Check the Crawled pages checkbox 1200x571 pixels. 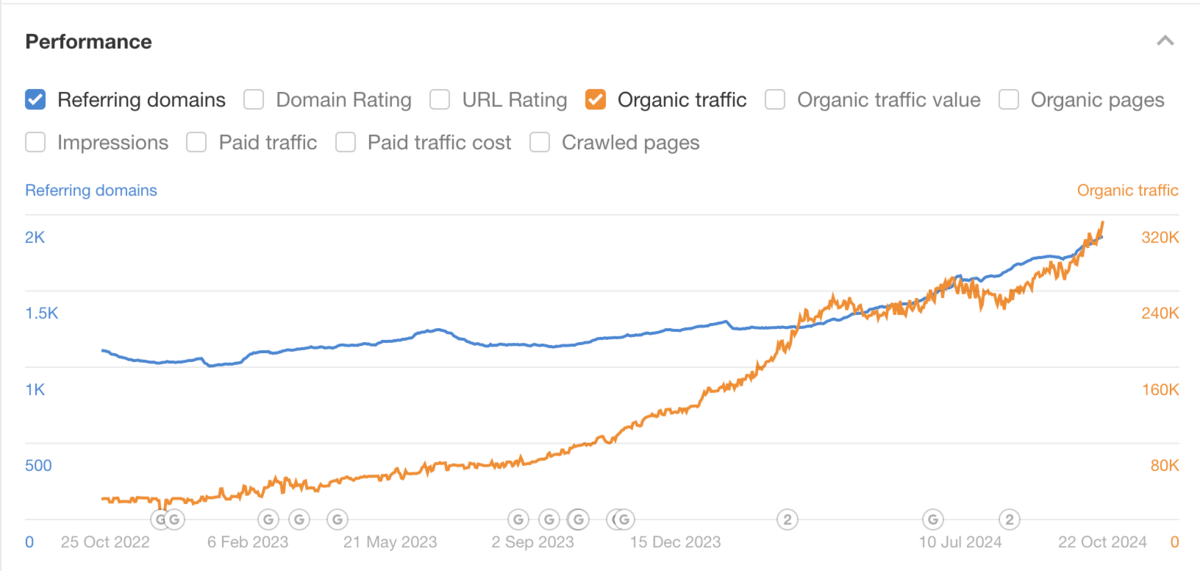pos(540,143)
